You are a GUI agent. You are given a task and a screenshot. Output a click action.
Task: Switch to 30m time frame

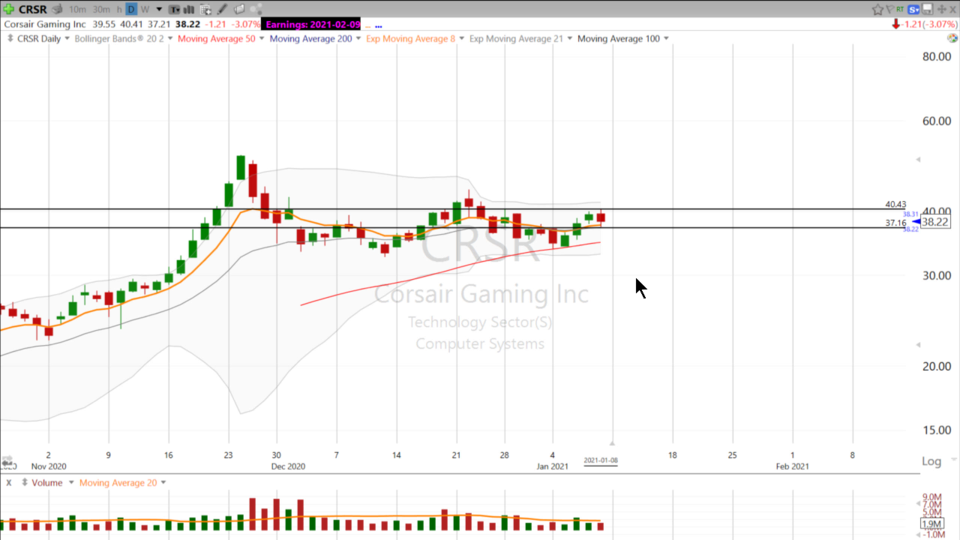tap(101, 9)
